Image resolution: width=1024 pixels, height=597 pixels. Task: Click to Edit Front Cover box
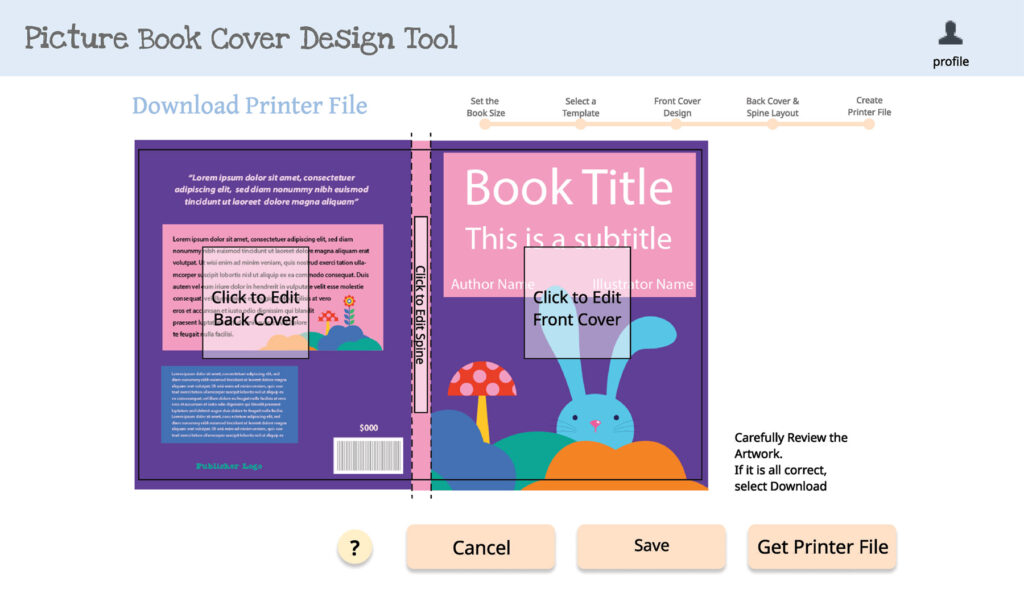coord(577,302)
